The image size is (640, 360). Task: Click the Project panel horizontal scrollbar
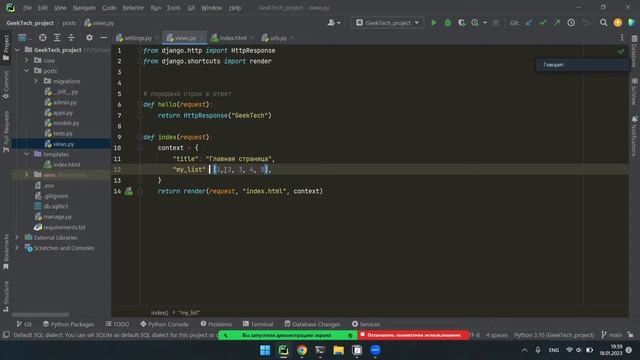click(40, 315)
